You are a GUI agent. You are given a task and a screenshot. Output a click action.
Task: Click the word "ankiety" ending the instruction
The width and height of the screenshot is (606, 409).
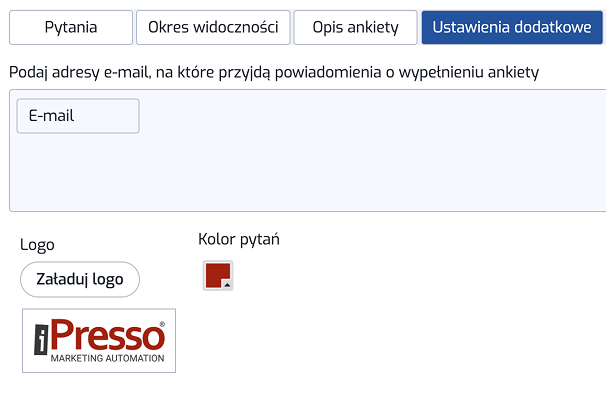(x=513, y=72)
